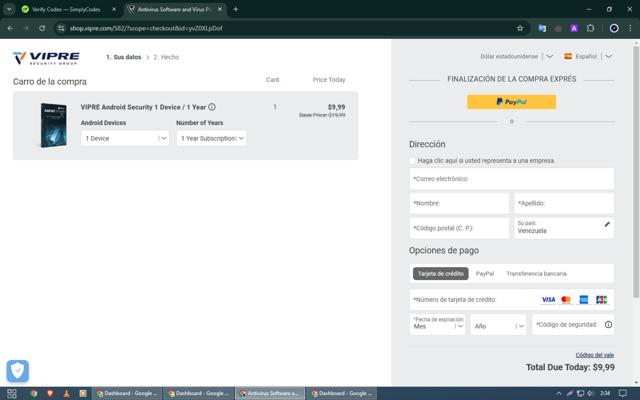
Task: Reload the page
Action: [x=42, y=28]
